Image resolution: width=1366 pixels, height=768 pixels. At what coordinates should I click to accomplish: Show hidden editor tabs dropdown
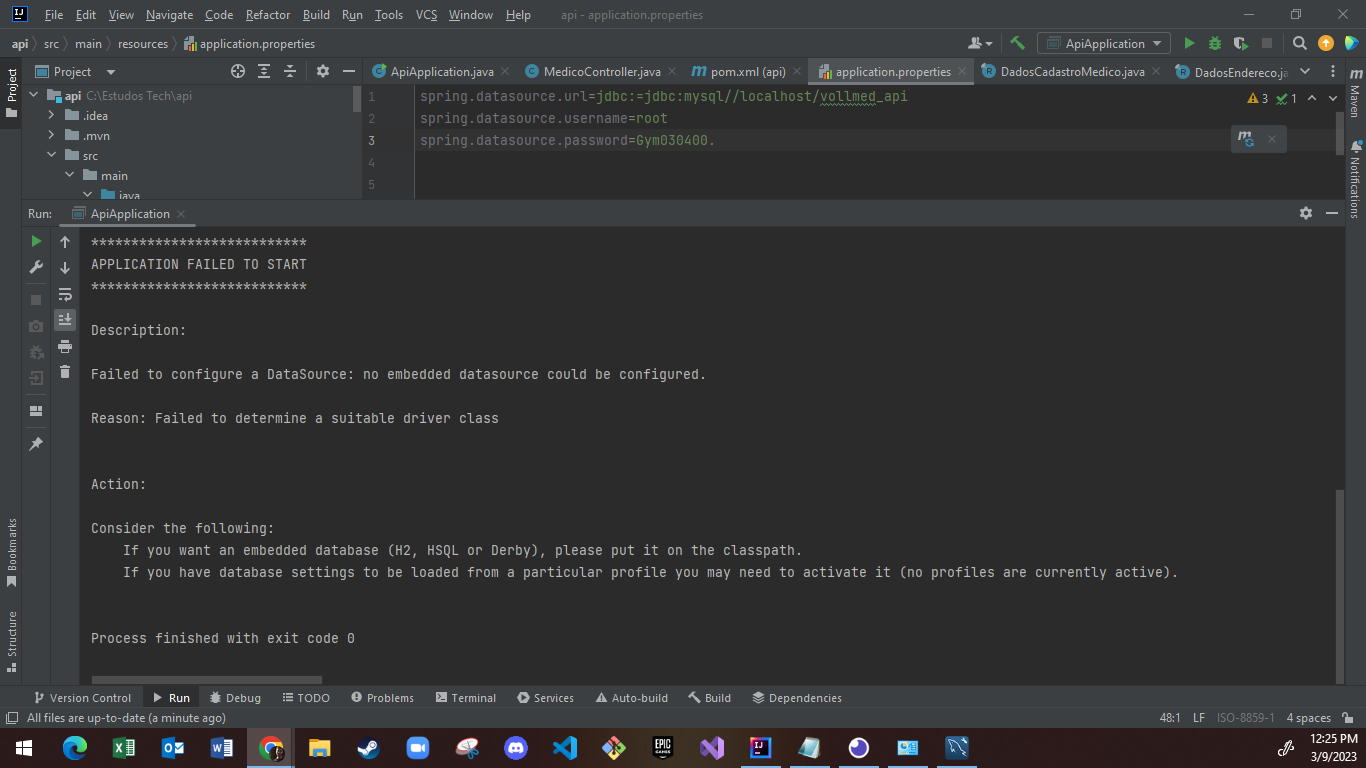(1305, 71)
